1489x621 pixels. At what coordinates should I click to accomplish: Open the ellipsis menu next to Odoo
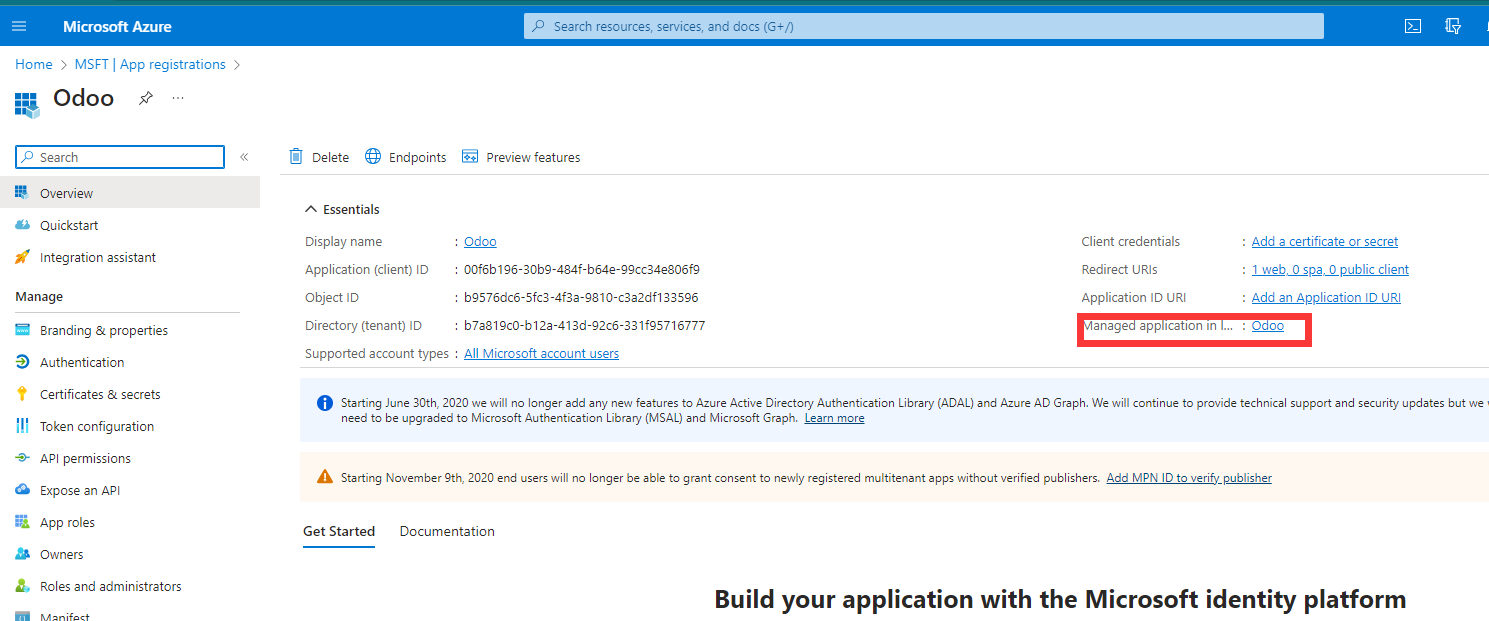(x=178, y=98)
